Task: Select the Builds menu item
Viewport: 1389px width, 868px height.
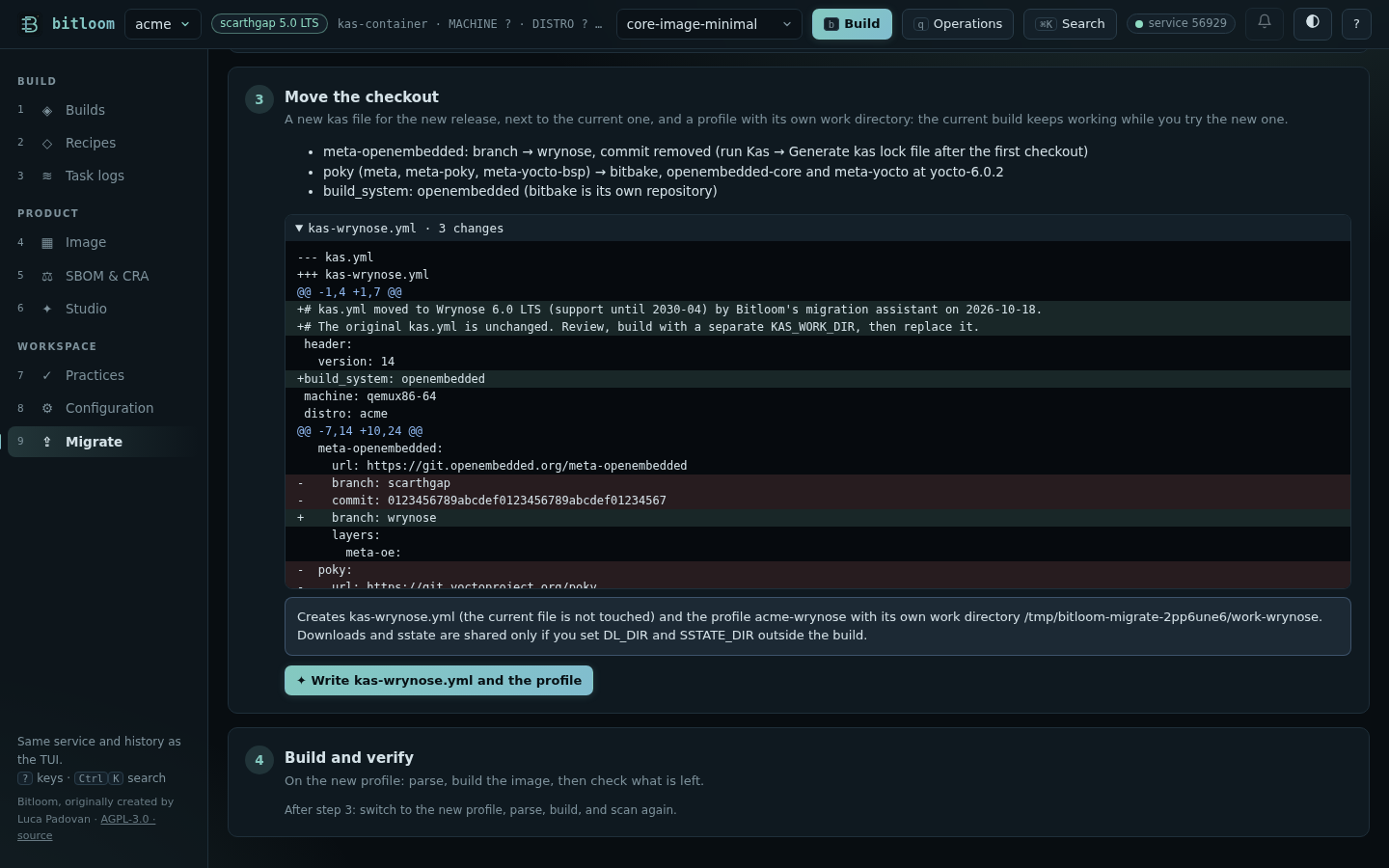Action: pyautogui.click(x=103, y=111)
